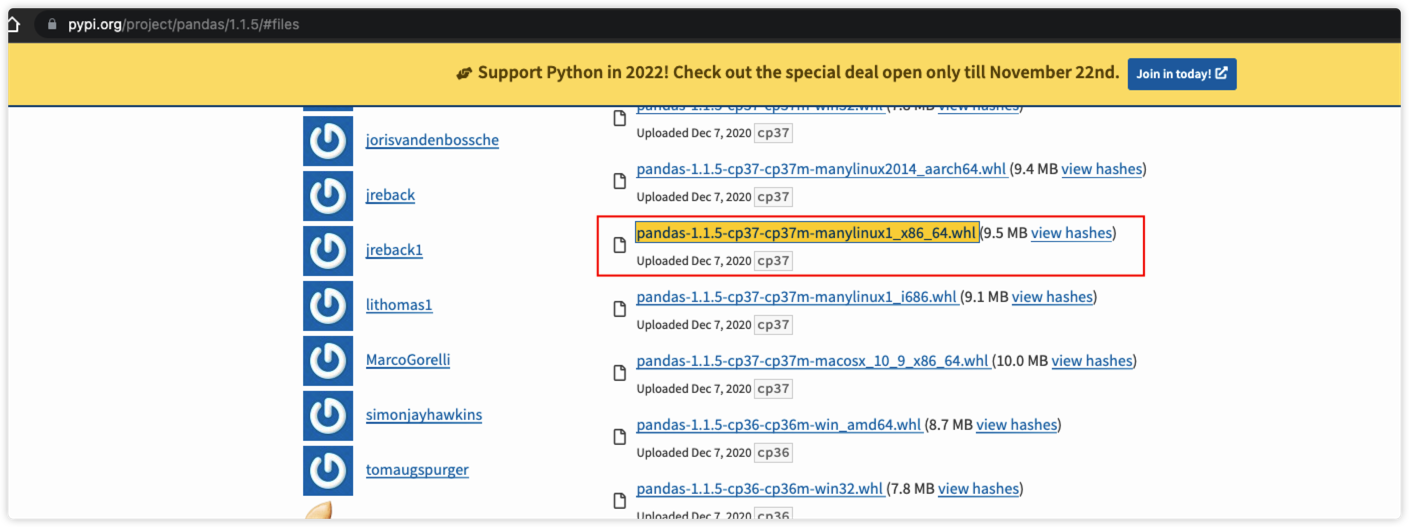1409x527 pixels.
Task: Click the pypi.org URL address bar
Action: (x=183, y=25)
